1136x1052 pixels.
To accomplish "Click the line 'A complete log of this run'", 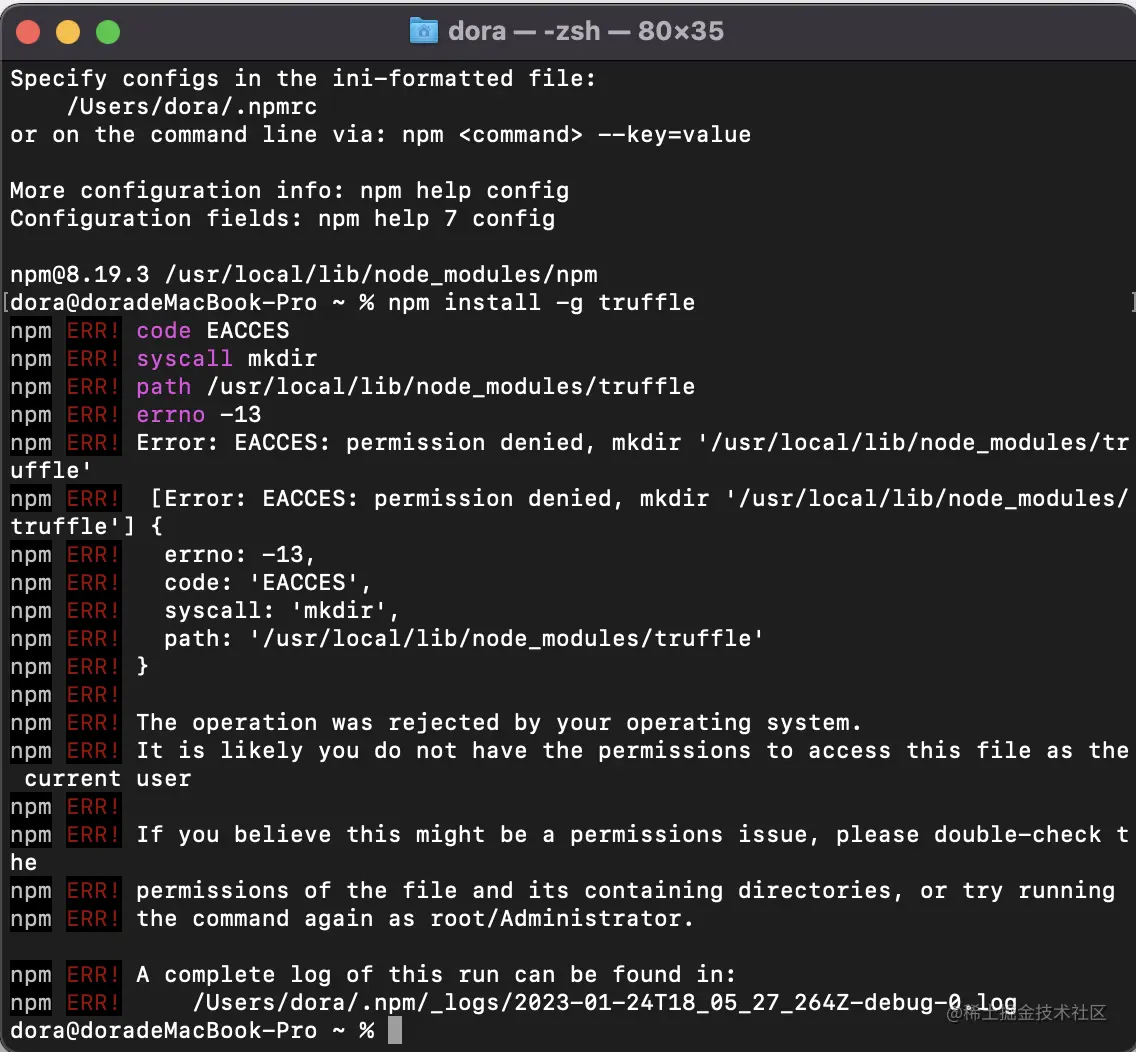I will [x=436, y=974].
